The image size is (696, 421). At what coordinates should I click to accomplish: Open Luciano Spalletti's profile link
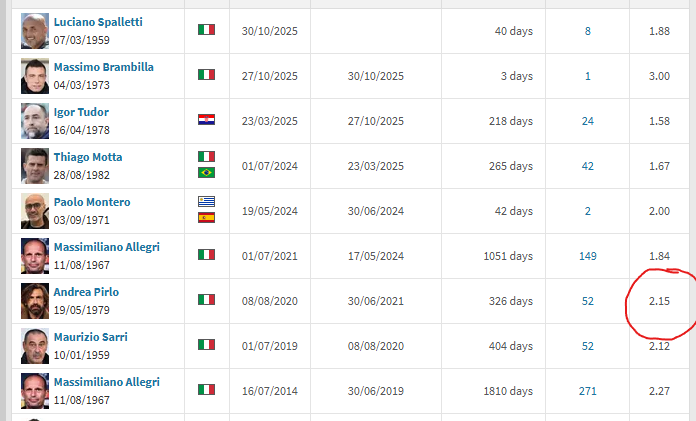click(96, 22)
